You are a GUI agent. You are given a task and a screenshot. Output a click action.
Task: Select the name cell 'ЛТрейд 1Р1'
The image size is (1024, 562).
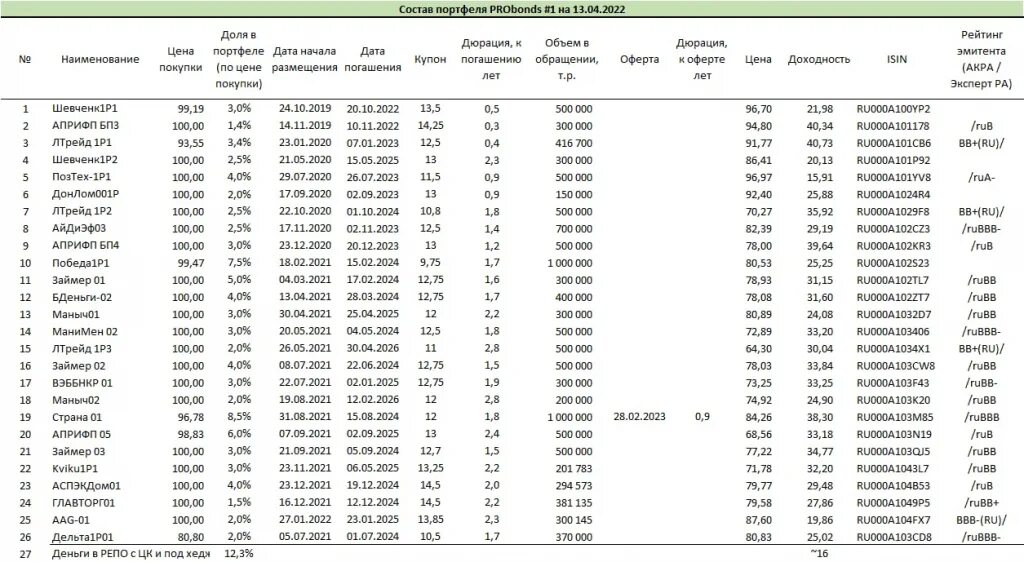click(82, 142)
